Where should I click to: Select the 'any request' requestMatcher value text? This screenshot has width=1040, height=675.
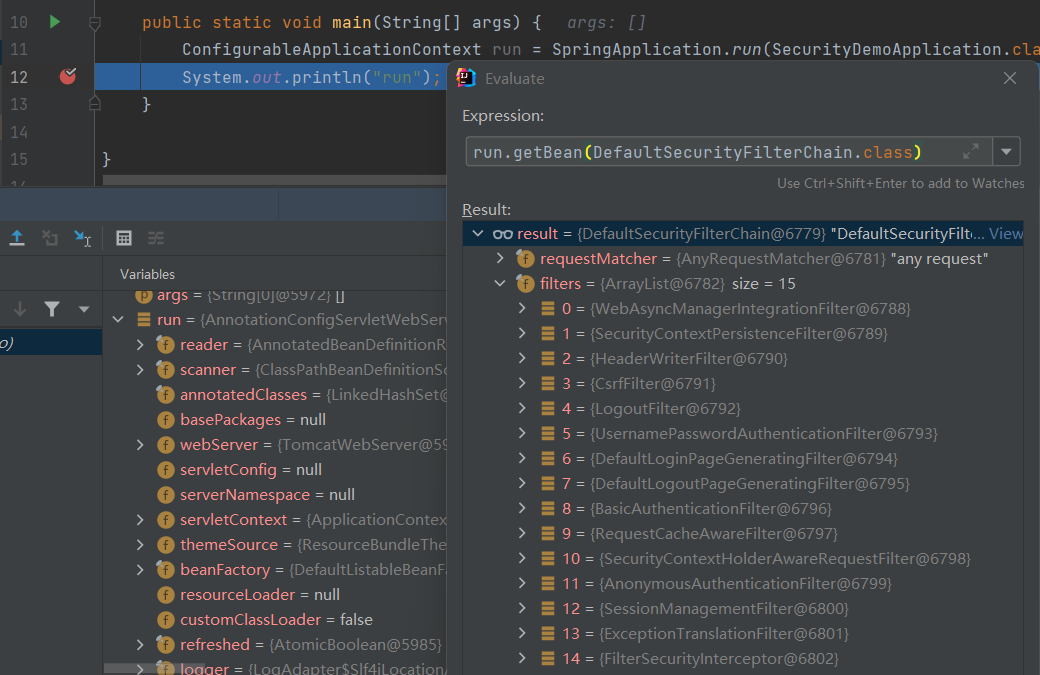[939, 259]
